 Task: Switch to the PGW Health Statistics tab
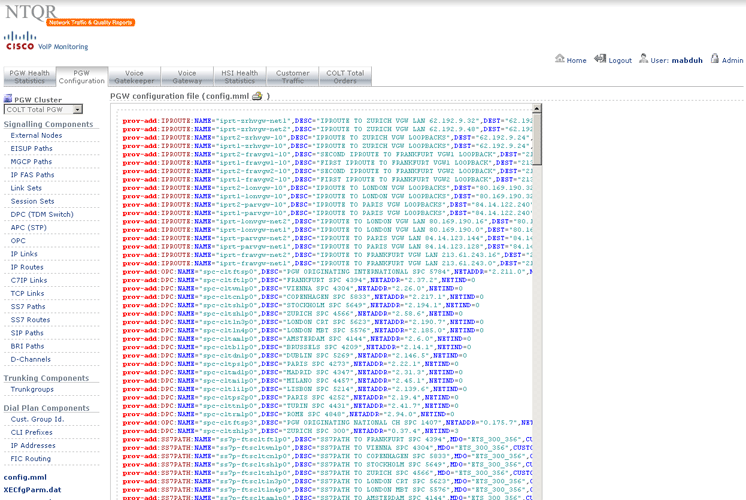(29, 77)
